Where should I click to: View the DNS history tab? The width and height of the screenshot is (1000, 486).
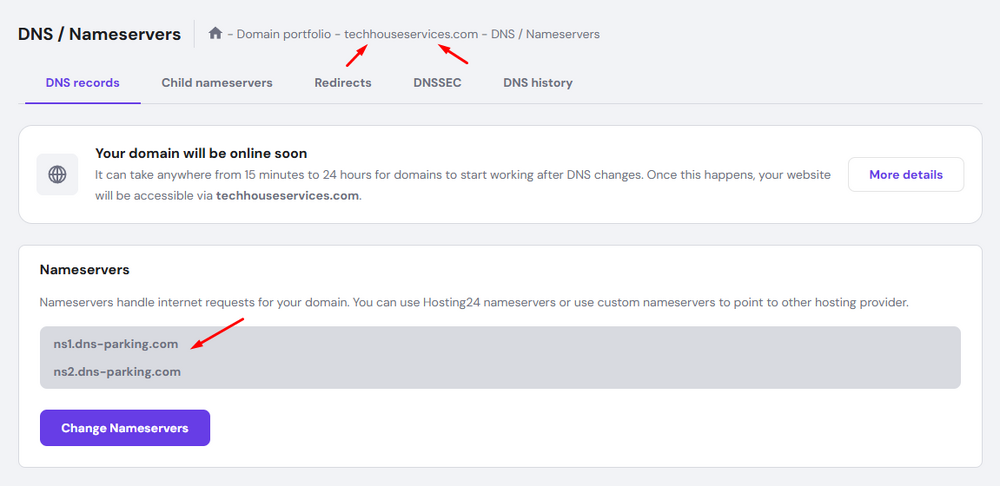point(538,83)
